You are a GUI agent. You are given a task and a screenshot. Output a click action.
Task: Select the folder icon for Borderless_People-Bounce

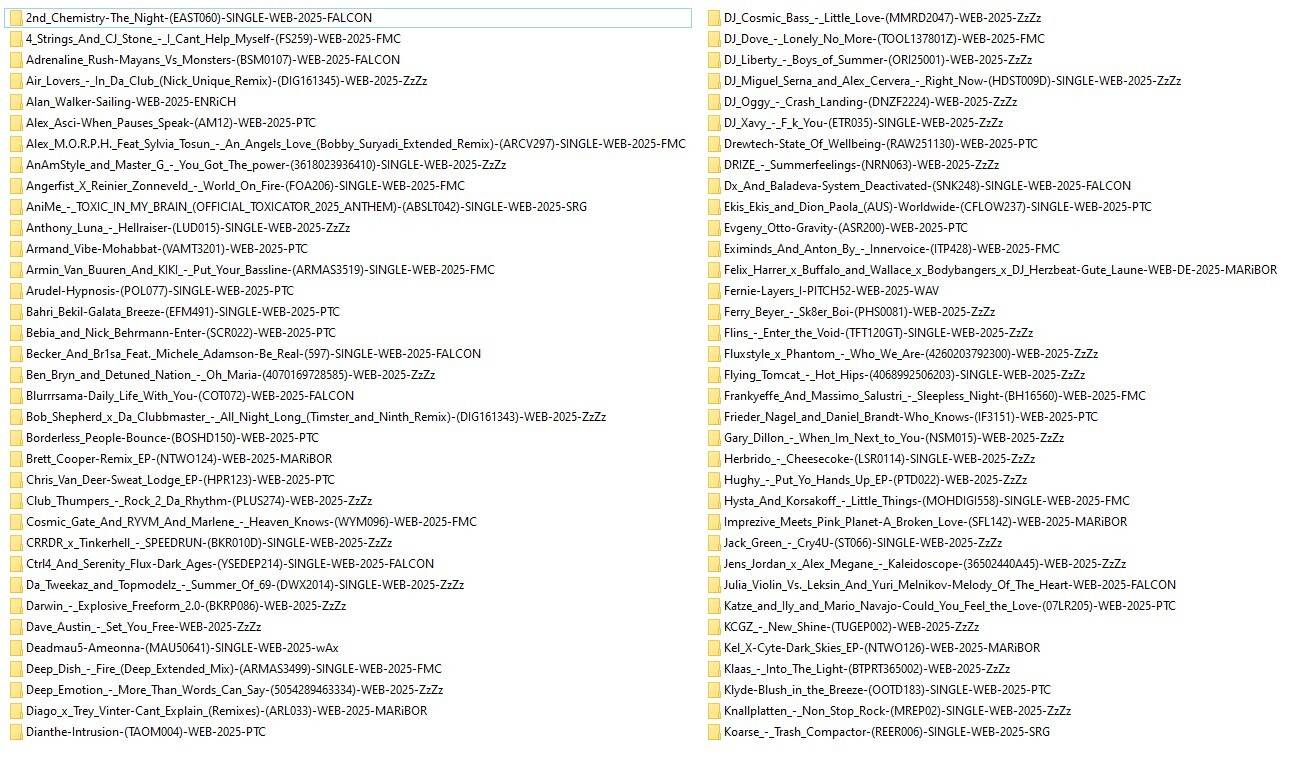click(x=16, y=438)
